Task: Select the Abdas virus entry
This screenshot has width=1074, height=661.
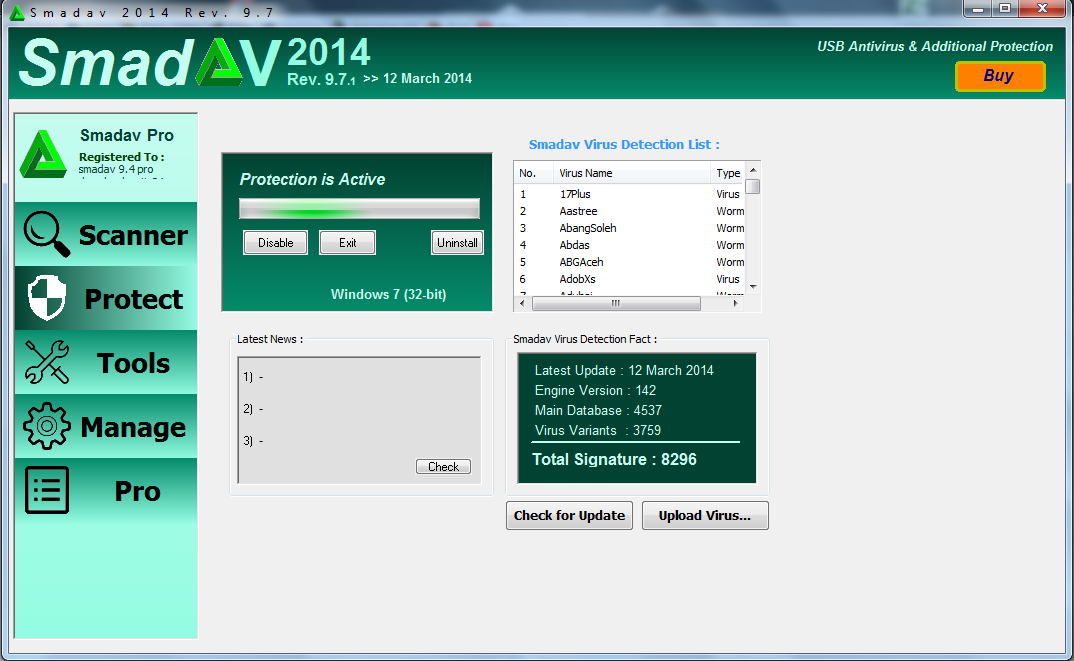Action: 629,245
